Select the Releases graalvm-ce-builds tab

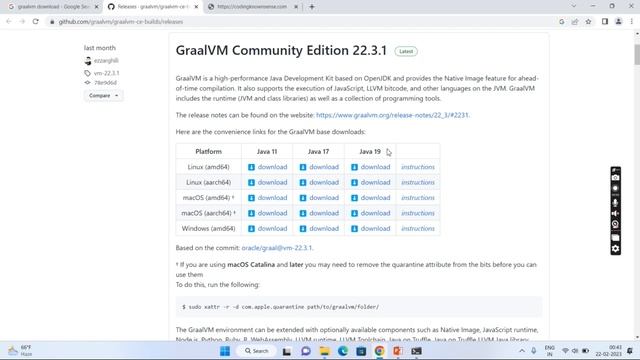tap(153, 7)
